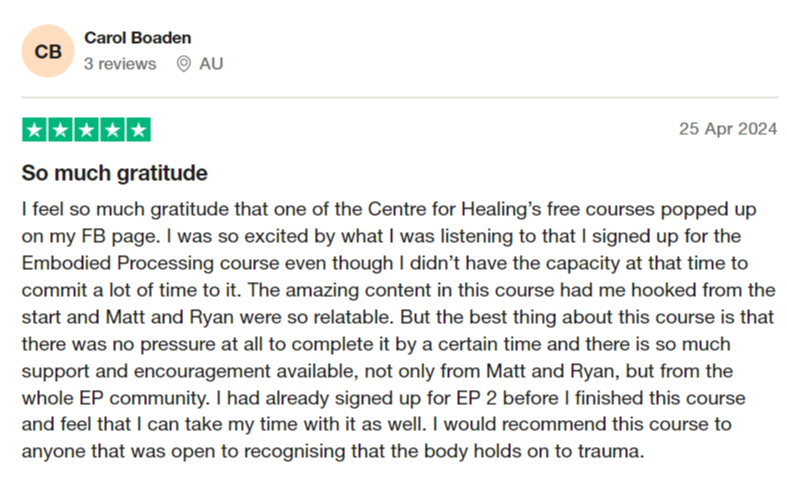Open the So much gratitude review title

point(114,173)
